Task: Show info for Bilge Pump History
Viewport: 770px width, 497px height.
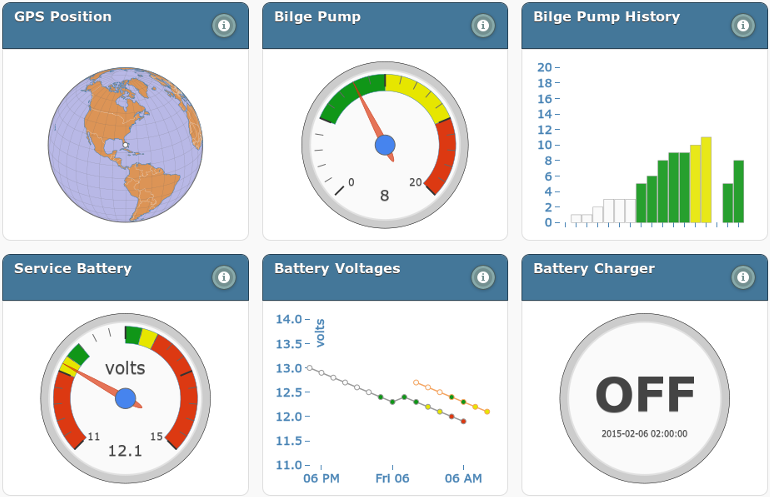Action: tap(742, 26)
